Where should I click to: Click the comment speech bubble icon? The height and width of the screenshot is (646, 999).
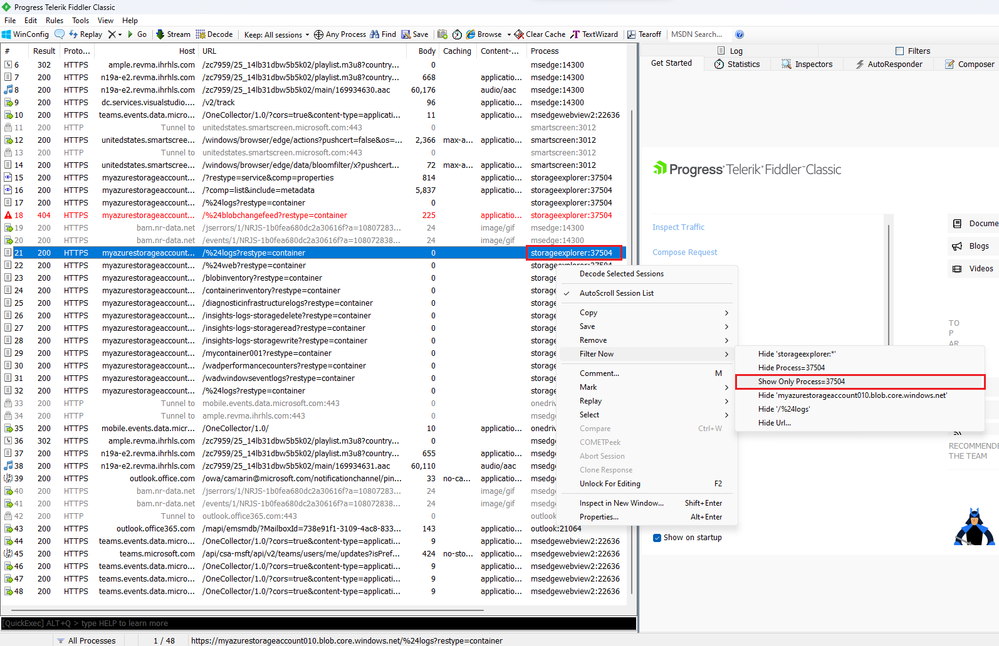coord(60,34)
